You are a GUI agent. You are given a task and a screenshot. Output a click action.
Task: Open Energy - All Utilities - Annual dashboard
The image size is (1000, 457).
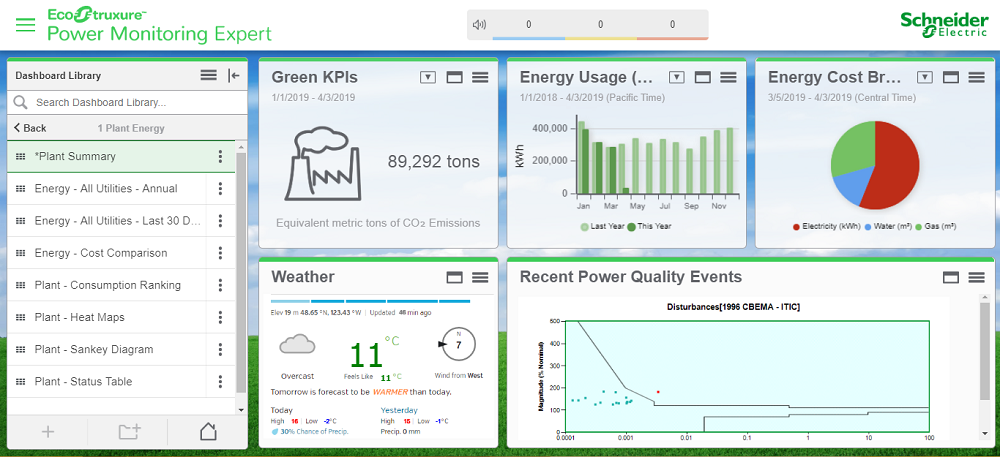click(x=107, y=189)
